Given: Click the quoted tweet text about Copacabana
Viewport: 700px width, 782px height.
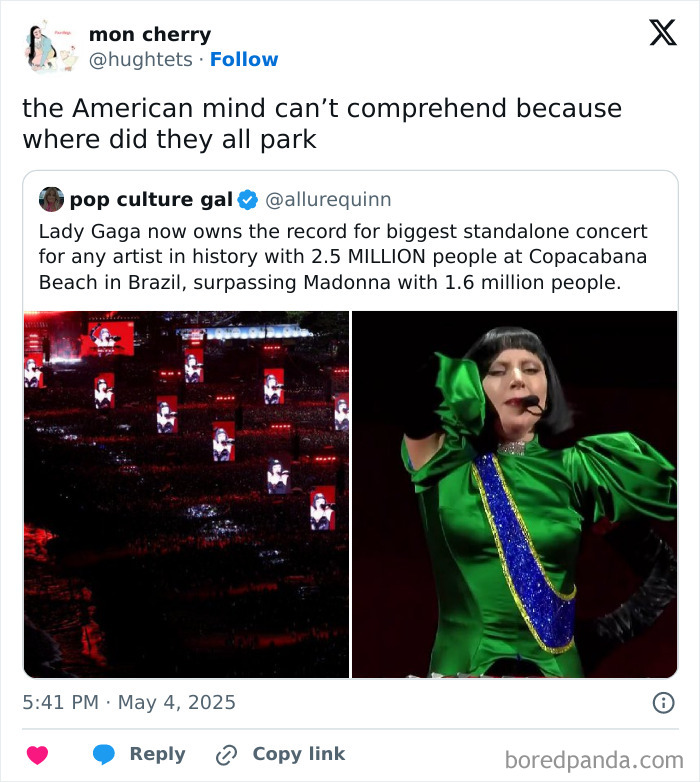Looking at the screenshot, I should (x=342, y=256).
